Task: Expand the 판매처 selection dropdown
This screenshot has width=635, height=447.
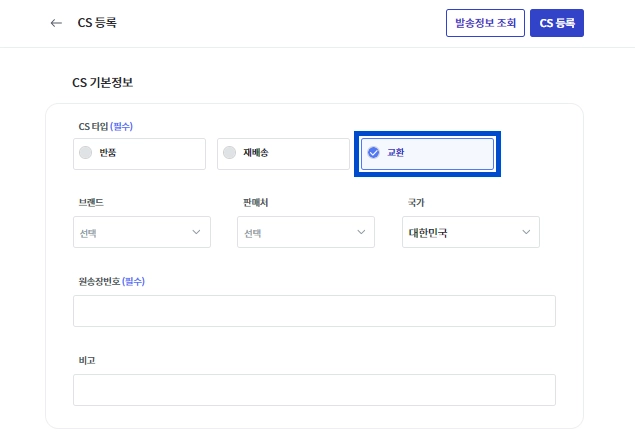Action: [306, 232]
